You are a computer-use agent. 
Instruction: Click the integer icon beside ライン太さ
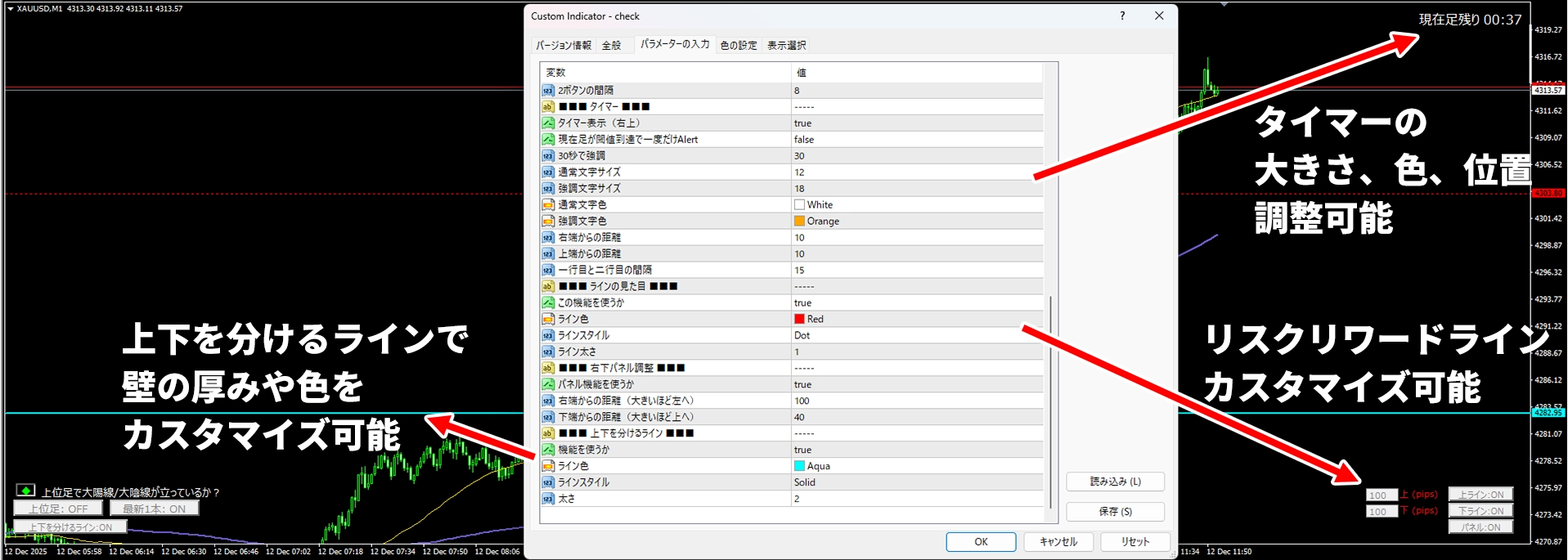548,352
